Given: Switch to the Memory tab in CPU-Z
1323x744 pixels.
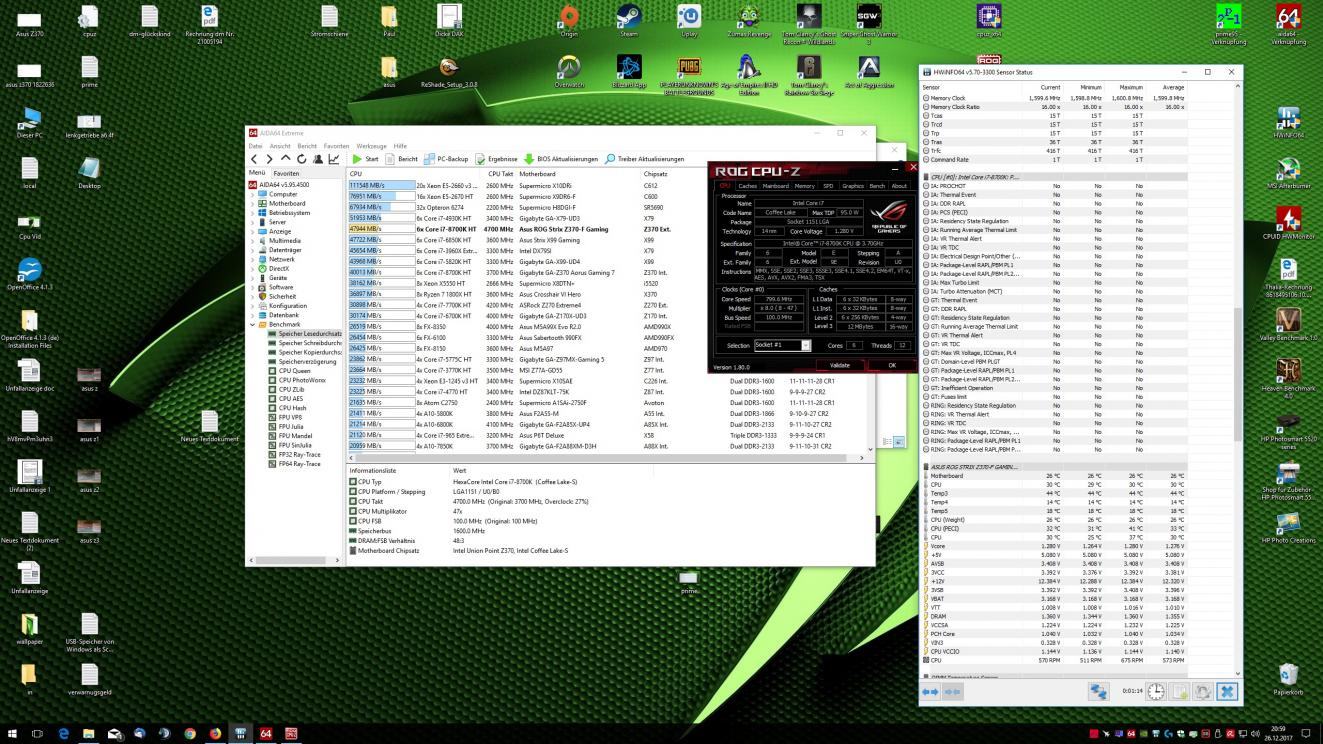Looking at the screenshot, I should pos(804,186).
